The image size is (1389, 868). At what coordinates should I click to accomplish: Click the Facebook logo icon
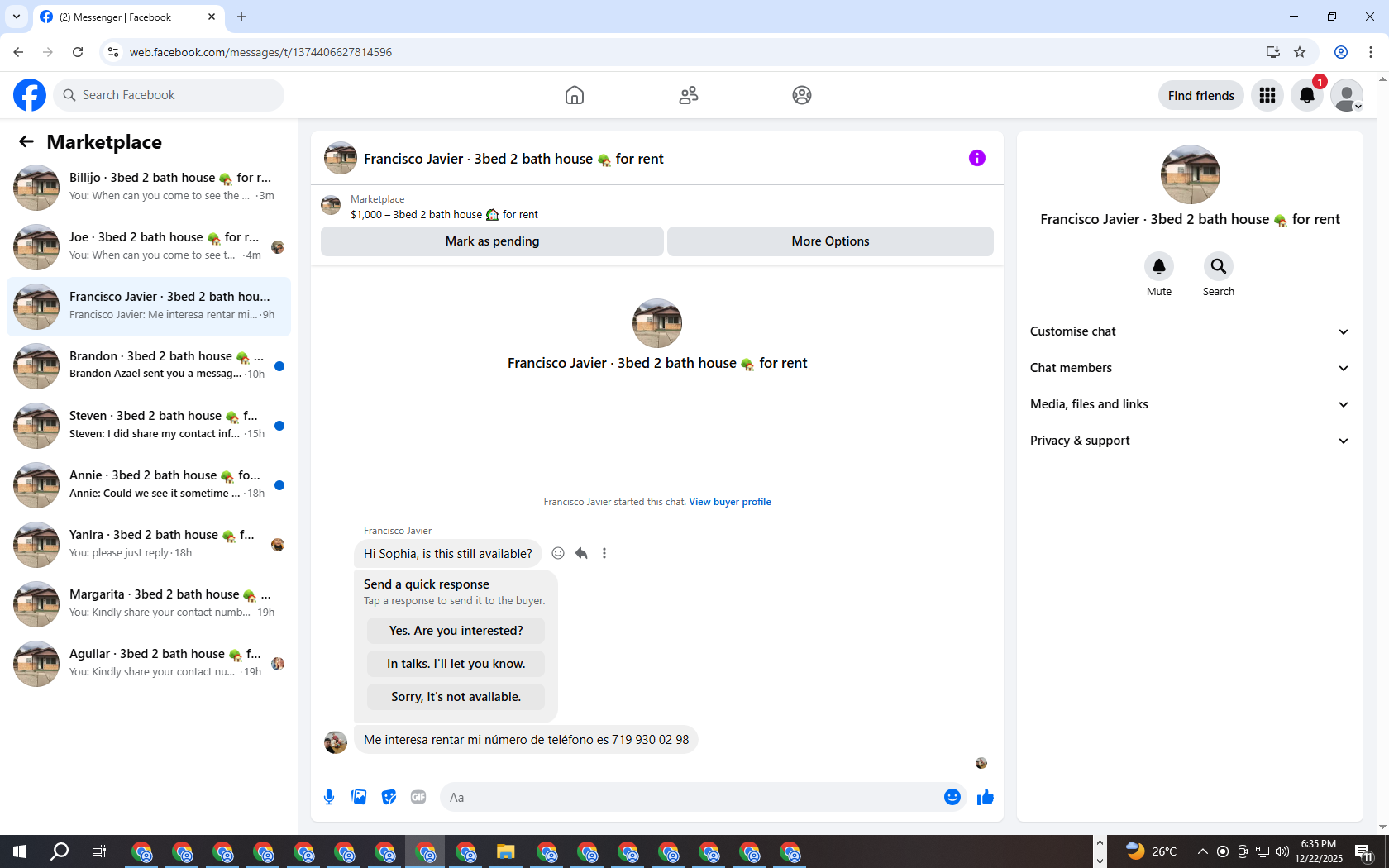[x=30, y=95]
